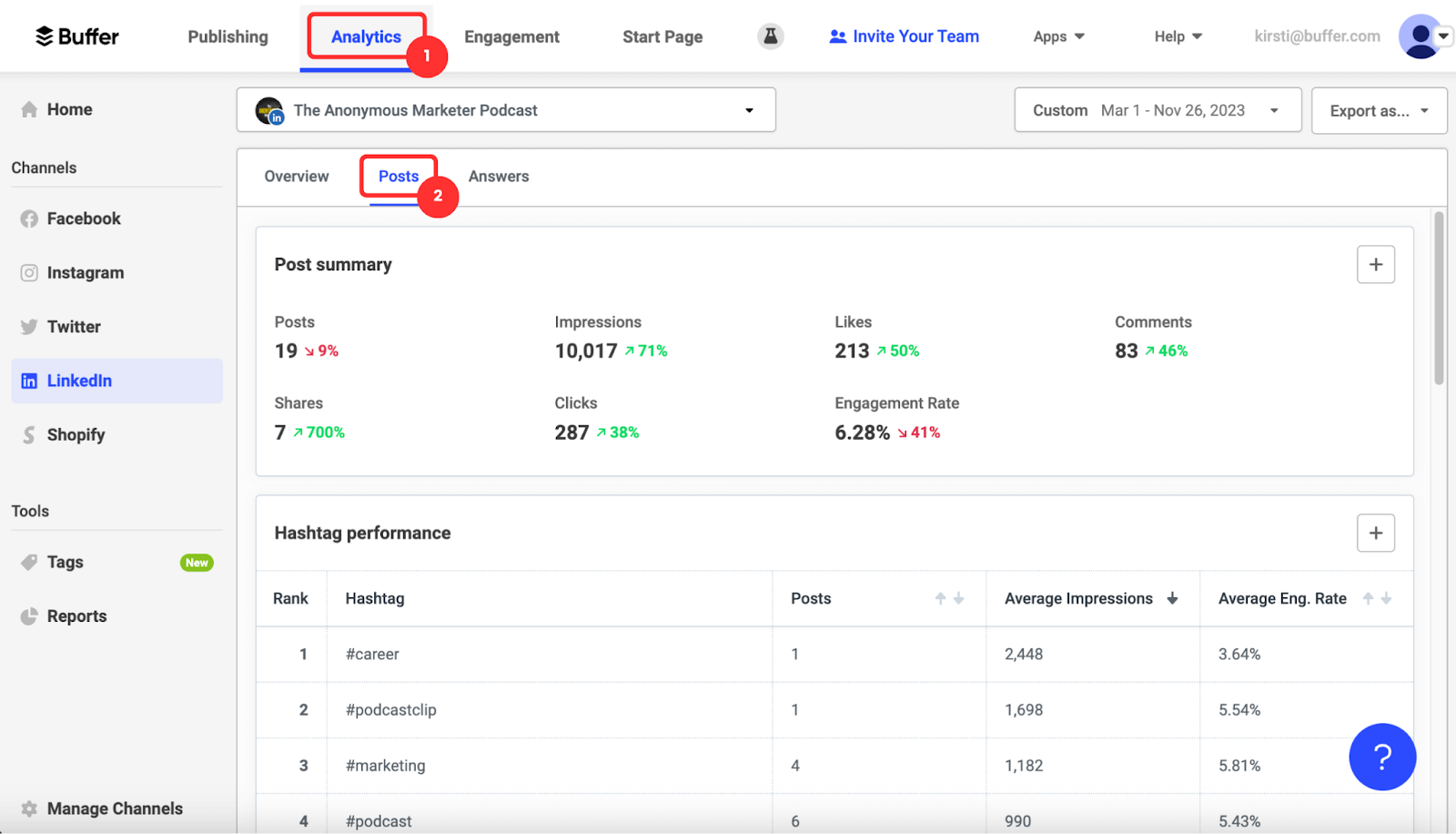Click the #career hashtag row
This screenshot has height=834, width=1456.
834,654
